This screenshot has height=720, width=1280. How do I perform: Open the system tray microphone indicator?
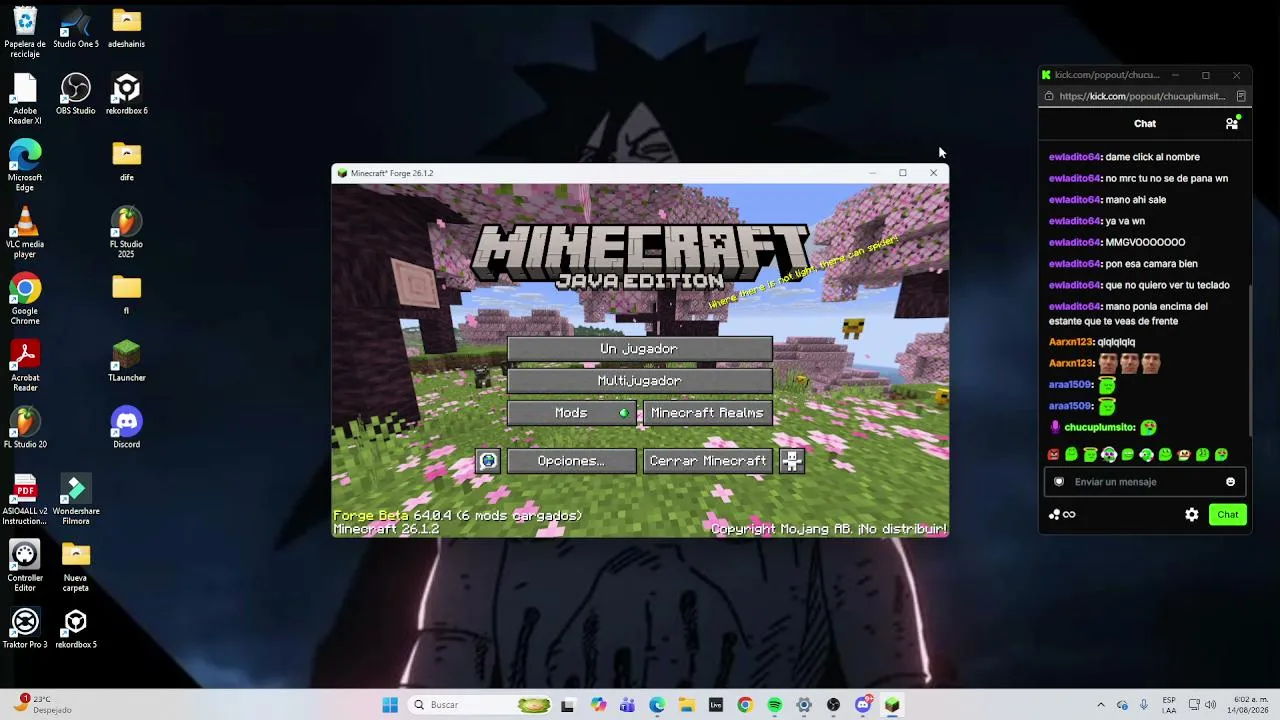1144,705
